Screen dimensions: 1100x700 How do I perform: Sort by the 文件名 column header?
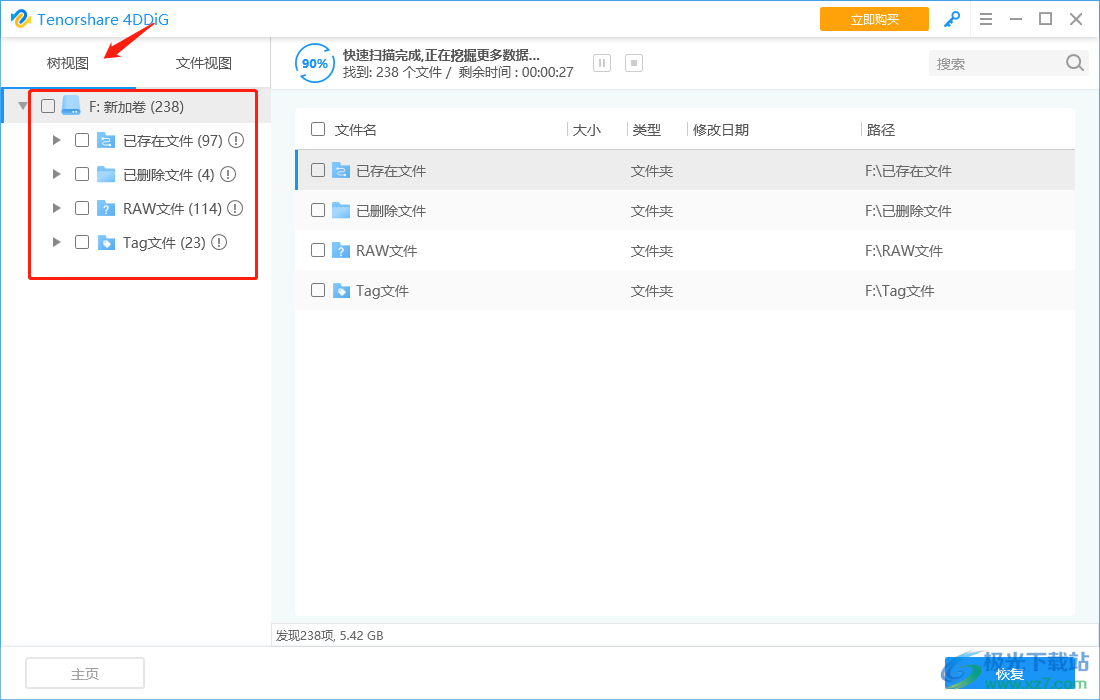point(356,130)
